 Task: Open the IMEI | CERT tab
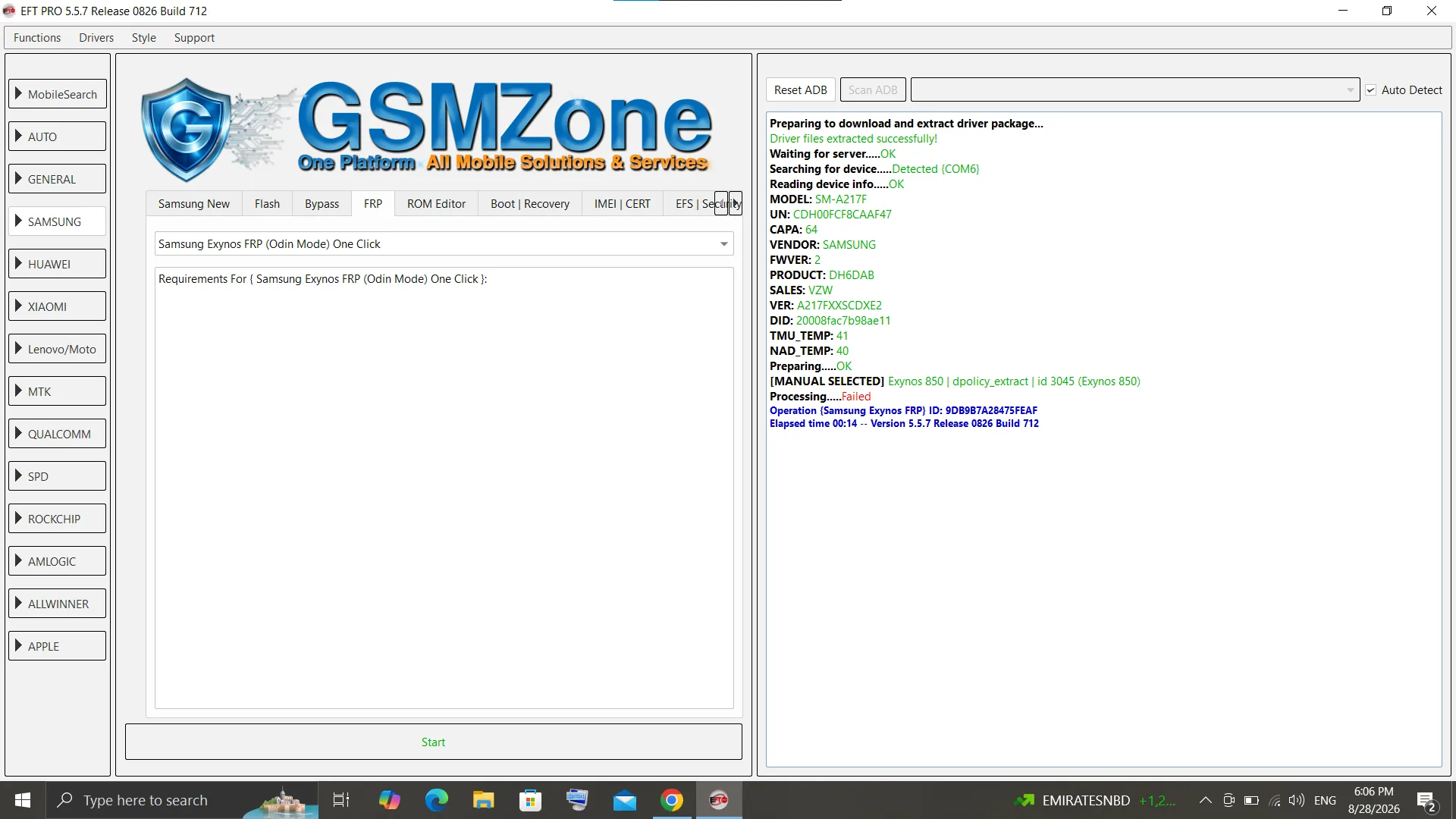(x=623, y=204)
